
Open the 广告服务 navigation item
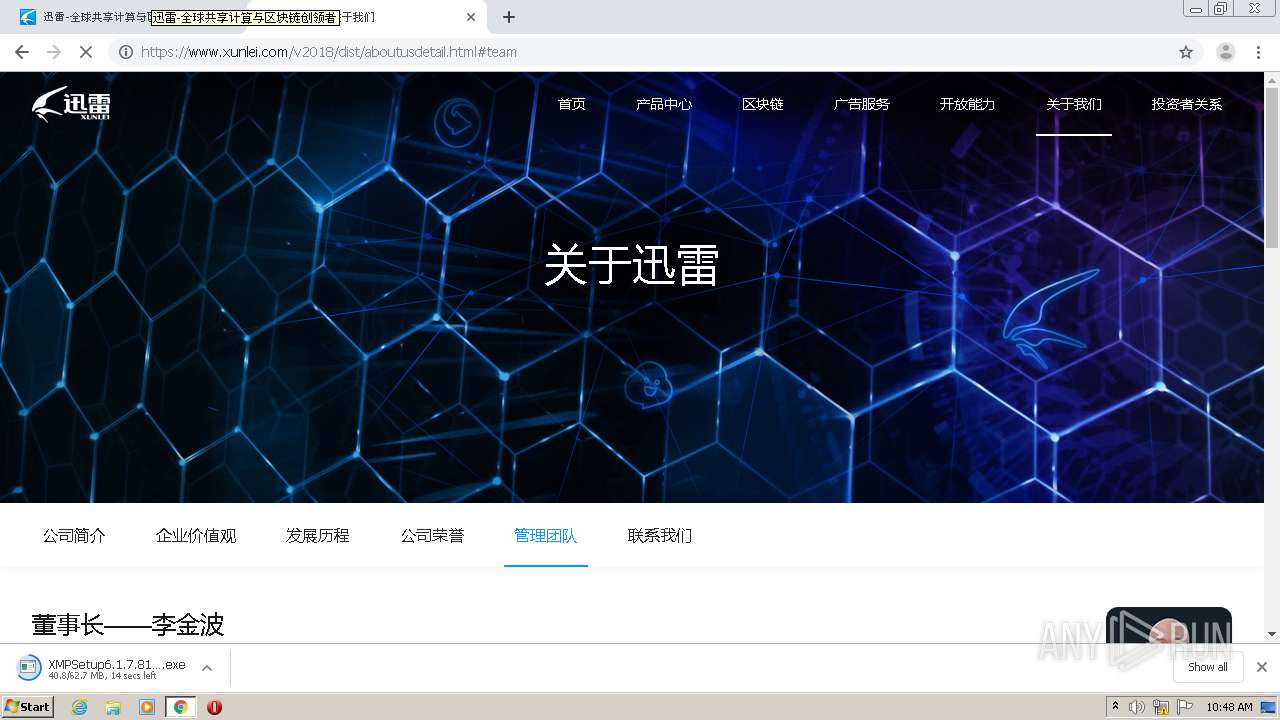tap(862, 104)
